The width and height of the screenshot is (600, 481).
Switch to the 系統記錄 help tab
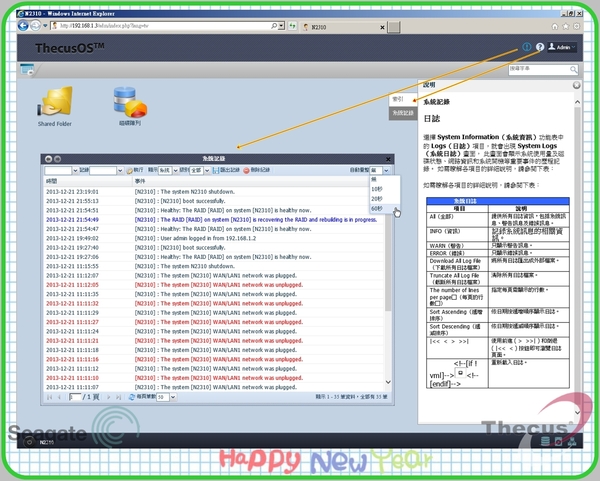[401, 113]
